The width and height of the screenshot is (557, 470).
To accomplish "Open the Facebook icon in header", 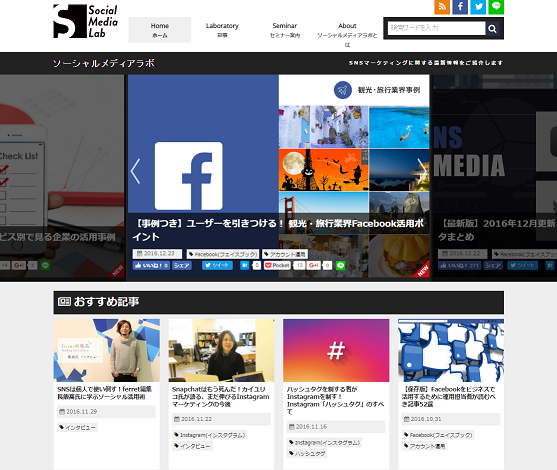I will click(x=460, y=7).
